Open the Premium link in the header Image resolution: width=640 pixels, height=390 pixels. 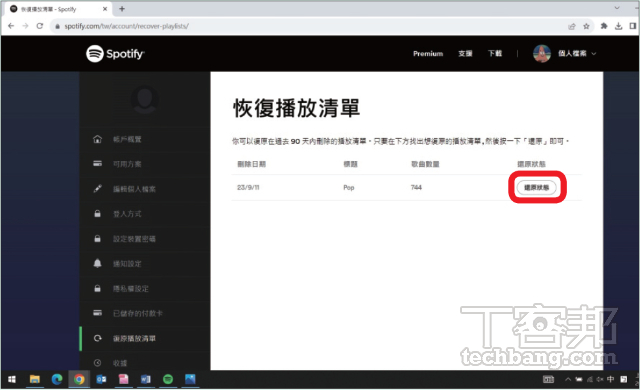coord(428,53)
